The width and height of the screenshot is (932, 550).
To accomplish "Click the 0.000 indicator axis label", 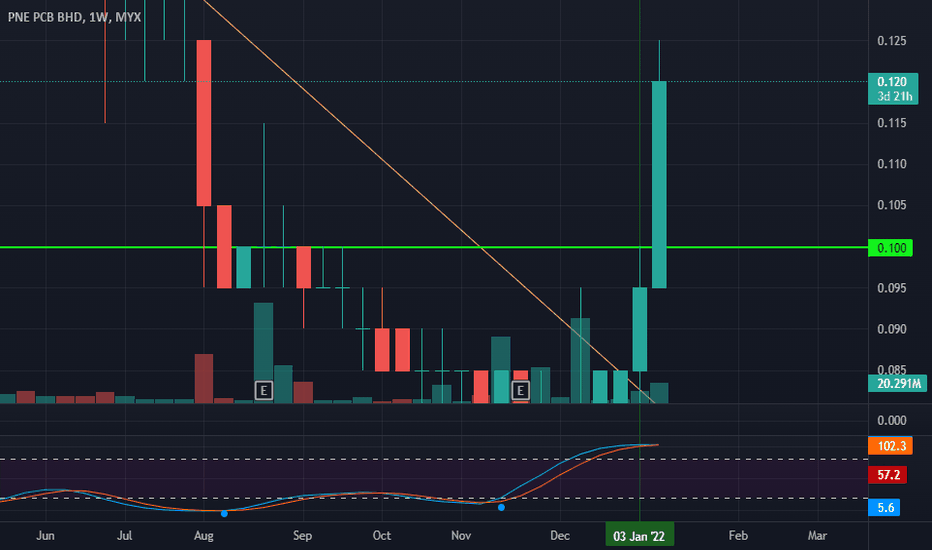I will (x=892, y=420).
